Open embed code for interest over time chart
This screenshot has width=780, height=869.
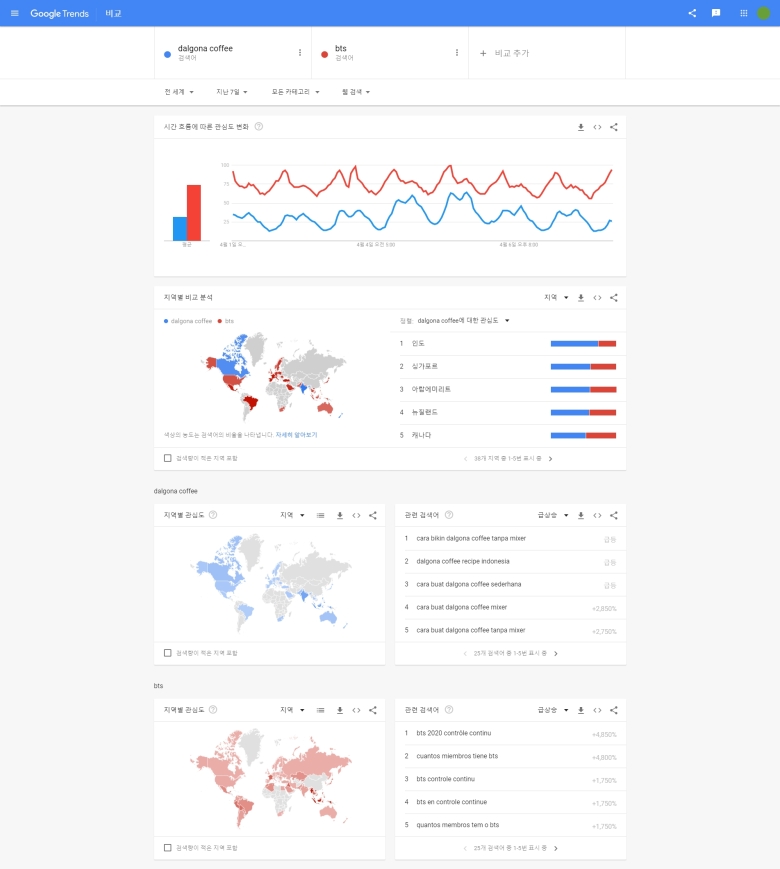[597, 127]
